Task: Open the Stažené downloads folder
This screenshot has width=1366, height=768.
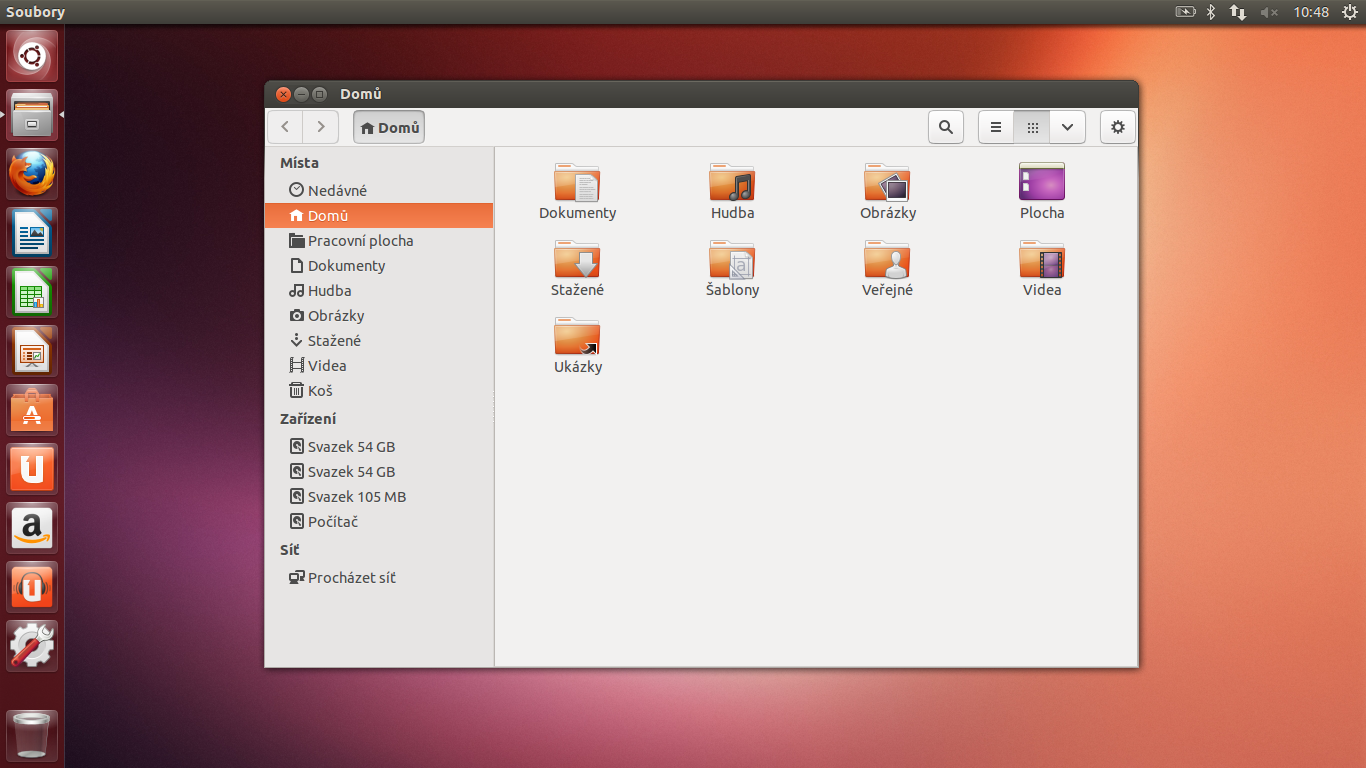Action: click(577, 261)
